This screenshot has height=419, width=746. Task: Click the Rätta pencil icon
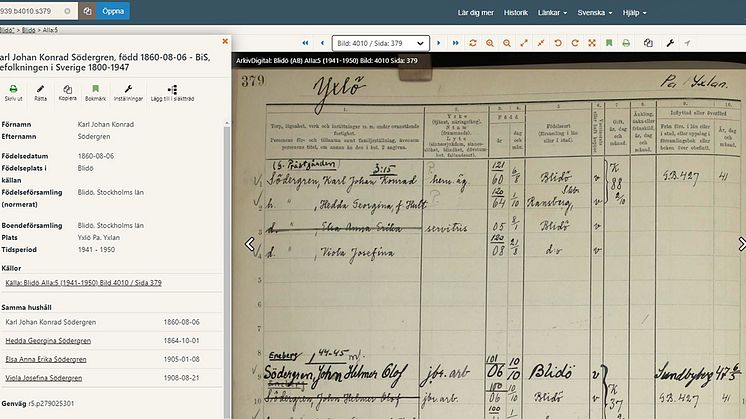click(40, 92)
